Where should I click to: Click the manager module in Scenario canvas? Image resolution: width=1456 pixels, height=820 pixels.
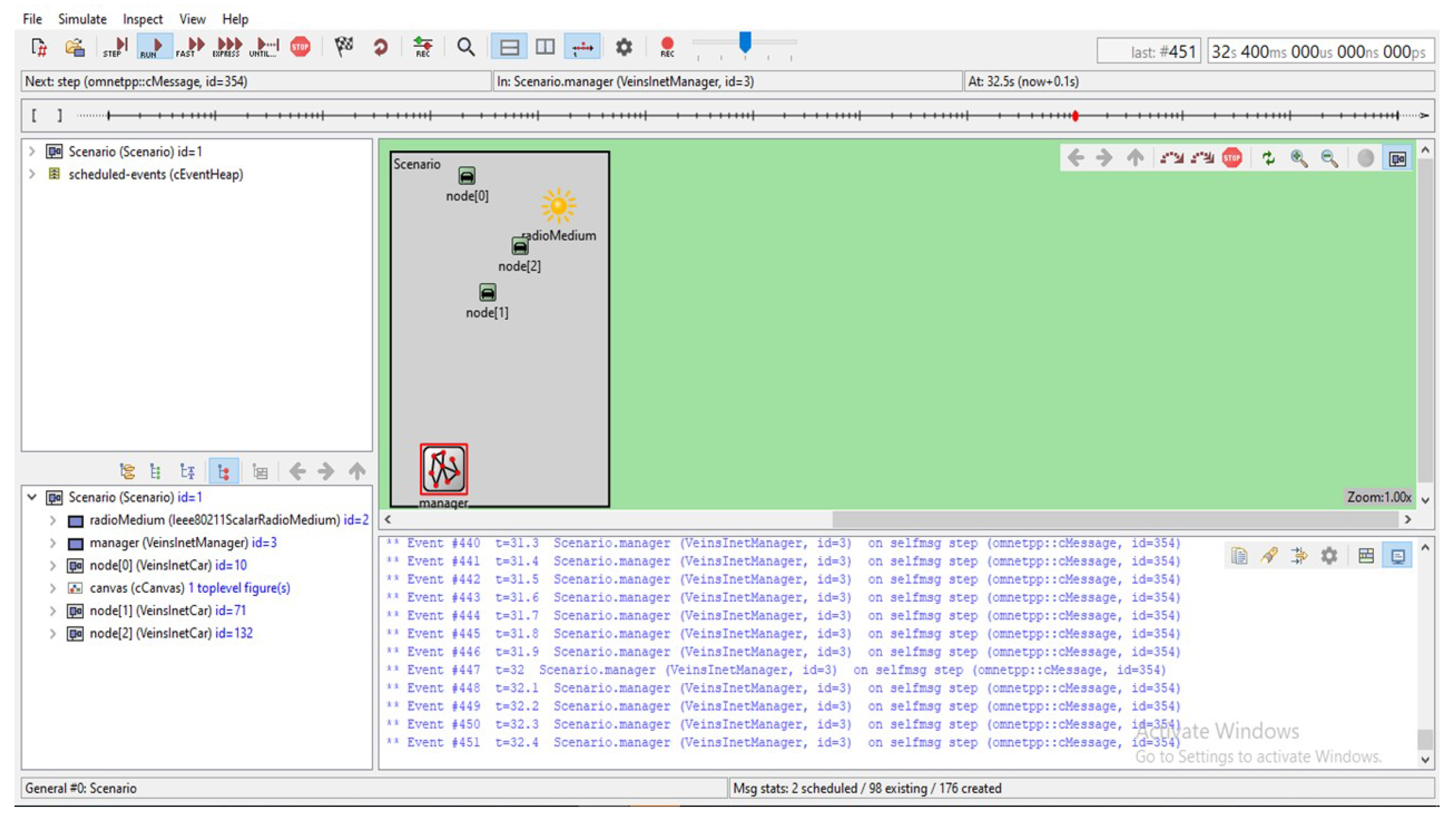[444, 469]
